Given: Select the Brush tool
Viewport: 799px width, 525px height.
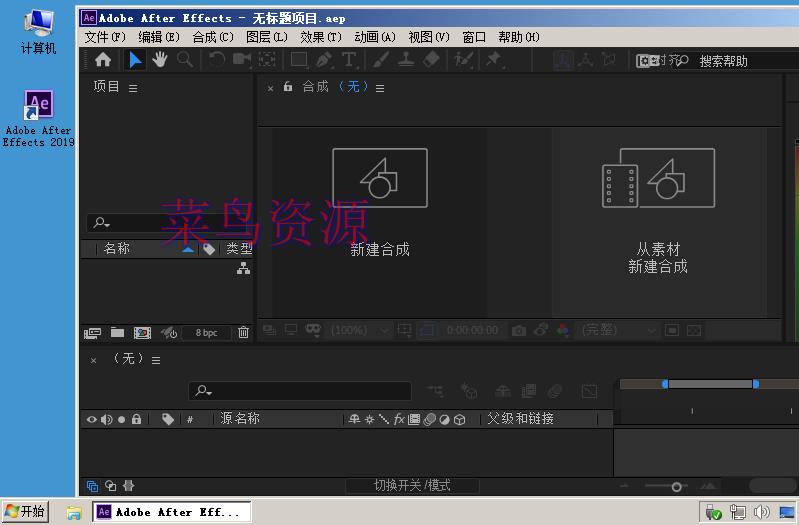Looking at the screenshot, I should (x=380, y=60).
